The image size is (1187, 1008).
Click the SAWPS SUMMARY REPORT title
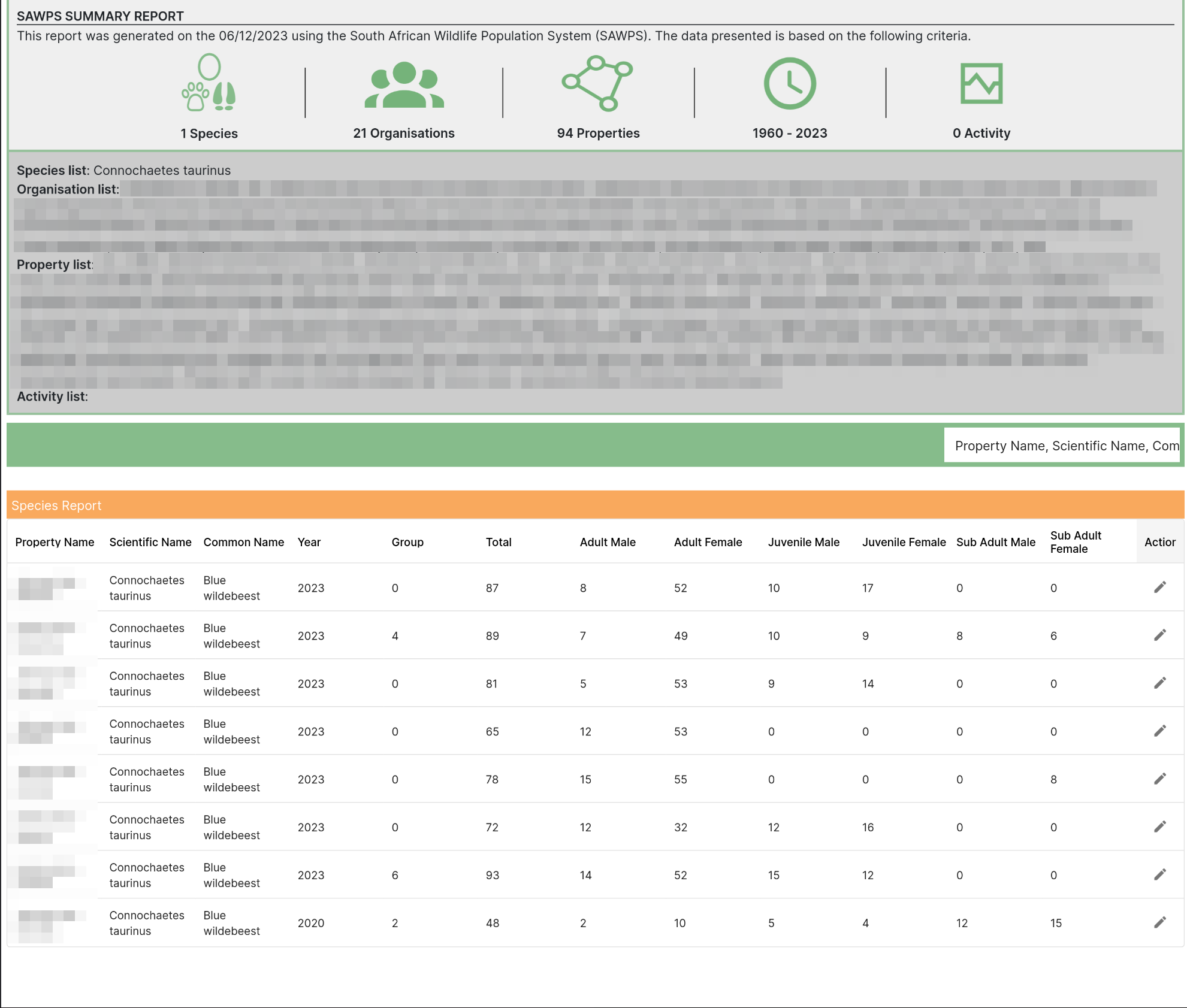100,16
